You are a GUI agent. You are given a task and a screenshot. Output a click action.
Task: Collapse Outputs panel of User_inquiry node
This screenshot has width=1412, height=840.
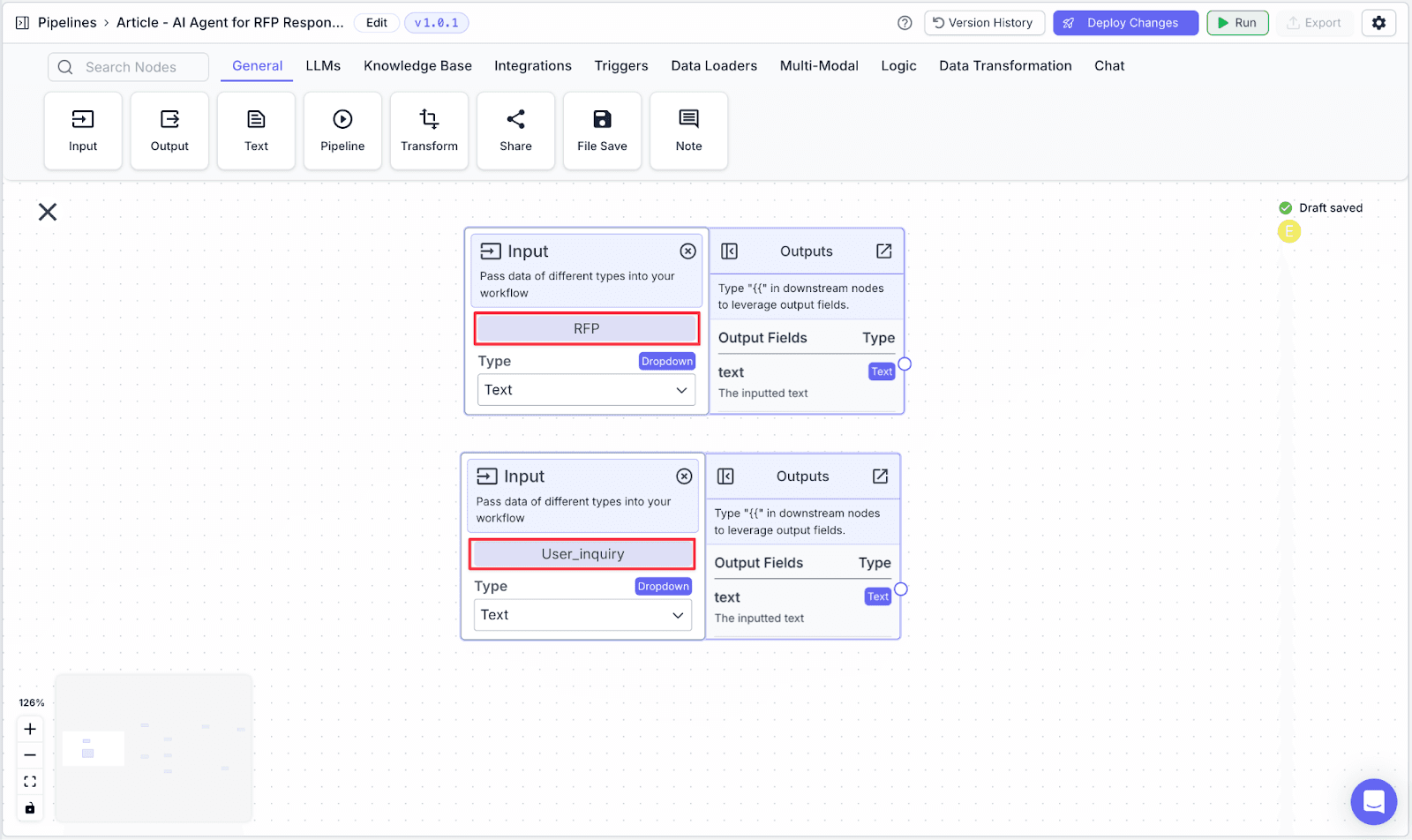pos(725,476)
